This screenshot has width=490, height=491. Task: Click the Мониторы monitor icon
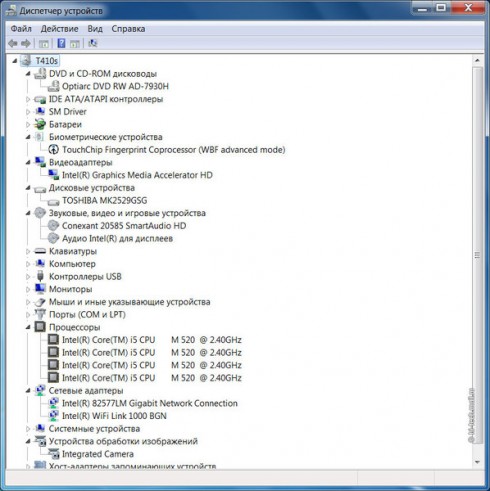tap(40, 289)
